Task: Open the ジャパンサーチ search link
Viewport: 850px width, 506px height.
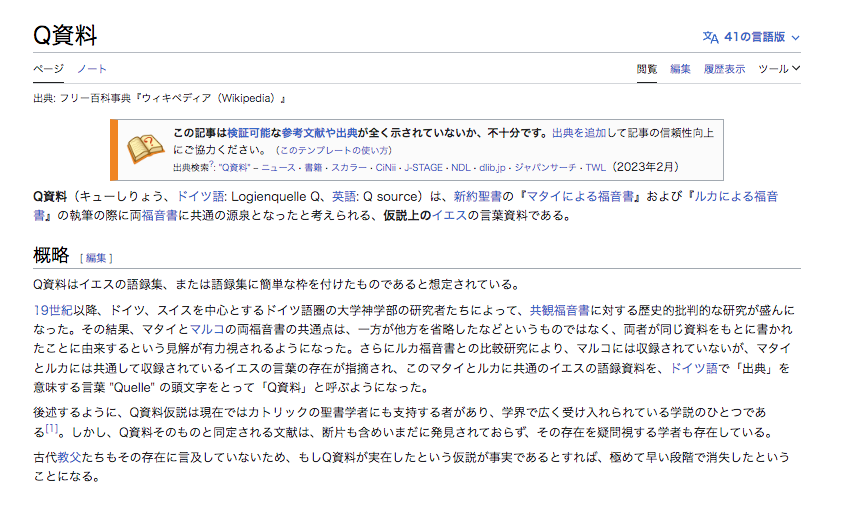Action: point(545,168)
